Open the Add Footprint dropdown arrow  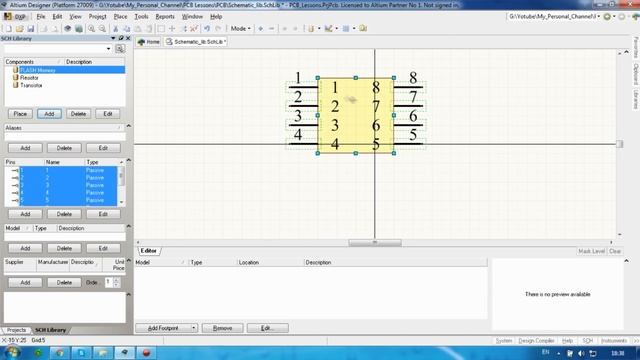point(193,328)
